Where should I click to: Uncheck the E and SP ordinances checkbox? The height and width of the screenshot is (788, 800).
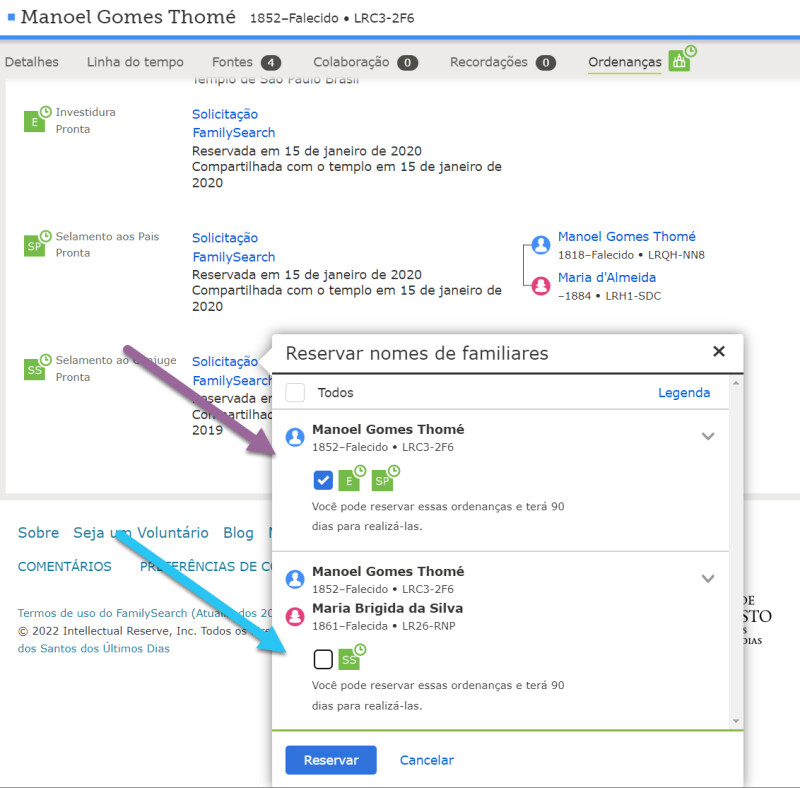pos(323,480)
